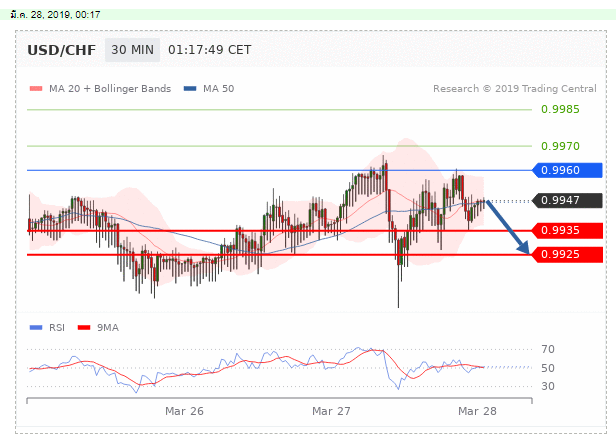
Task: Click the Research 2019 Trading Central credit
Action: click(x=515, y=89)
